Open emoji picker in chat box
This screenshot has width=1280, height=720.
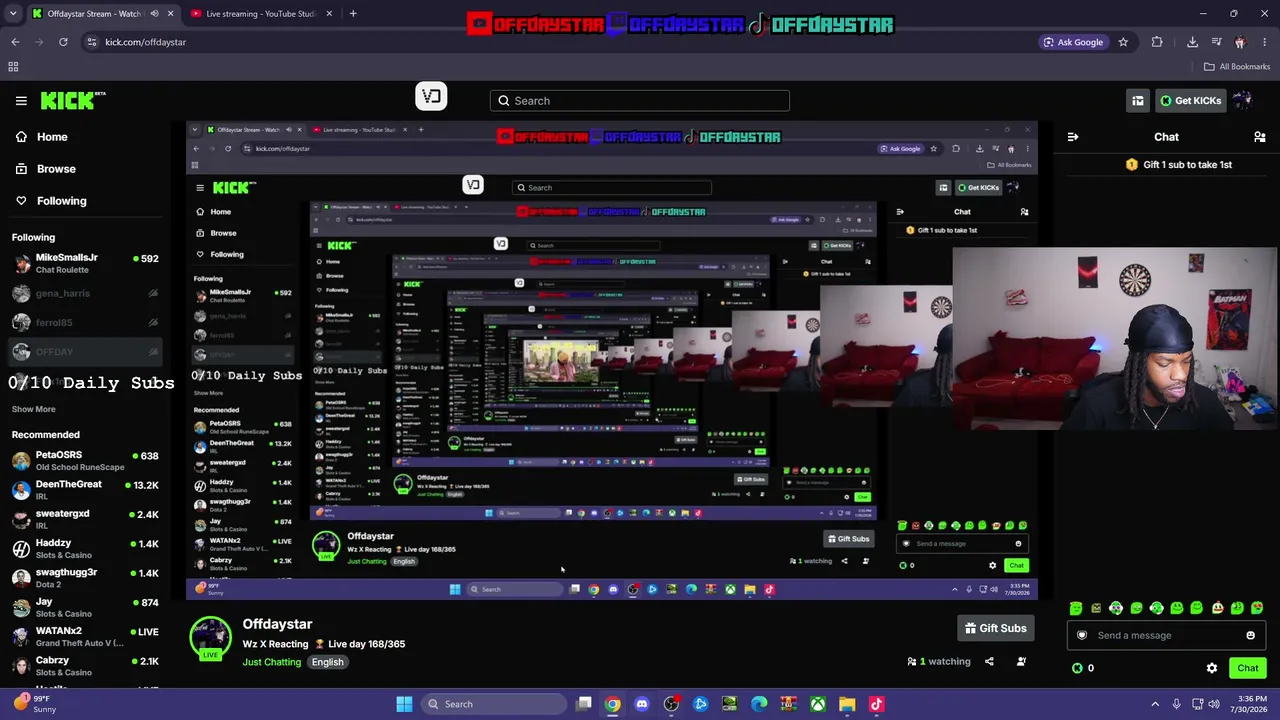[x=1250, y=635]
